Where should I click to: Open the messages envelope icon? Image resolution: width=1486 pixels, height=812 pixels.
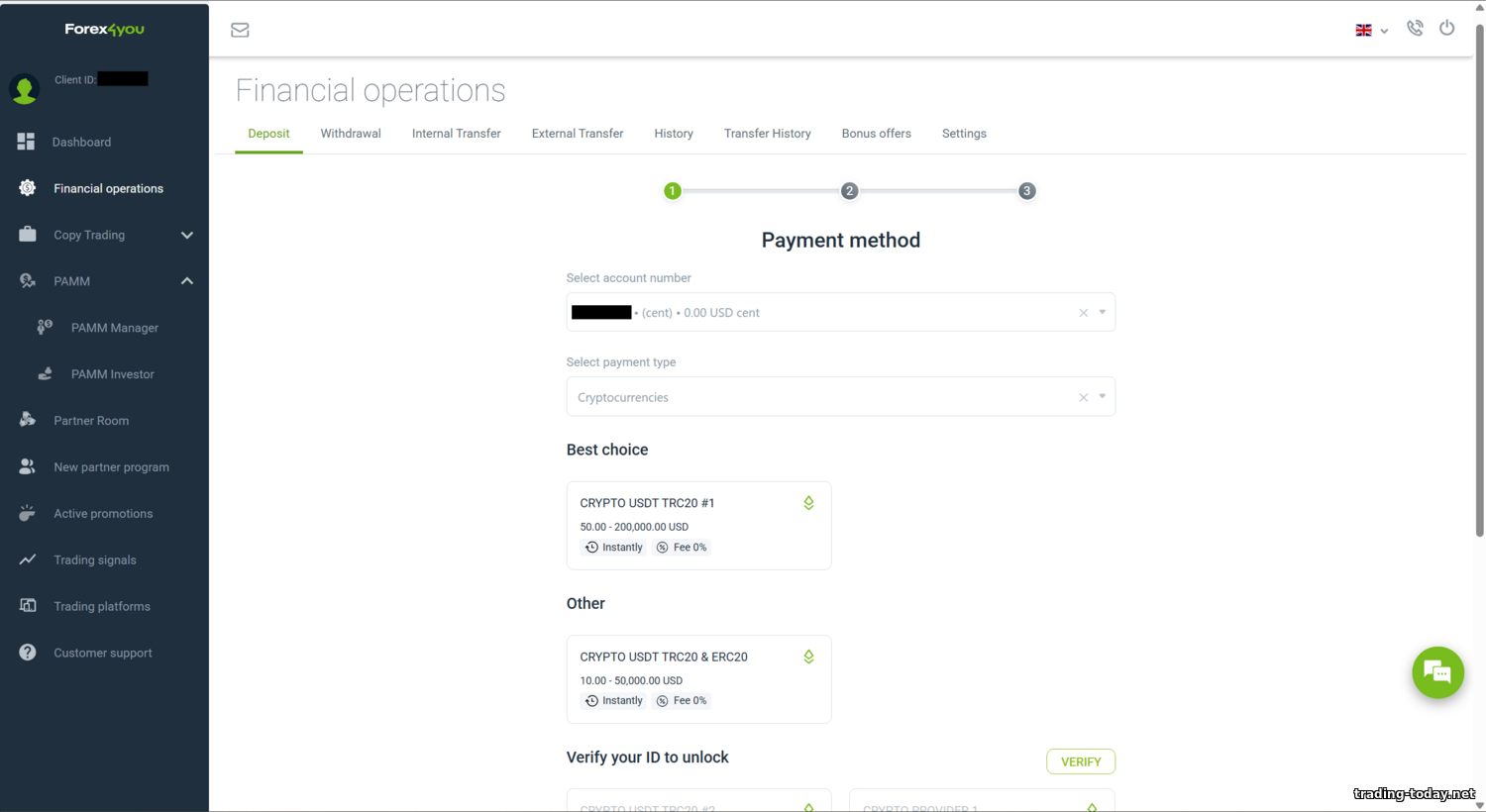pyautogui.click(x=240, y=30)
